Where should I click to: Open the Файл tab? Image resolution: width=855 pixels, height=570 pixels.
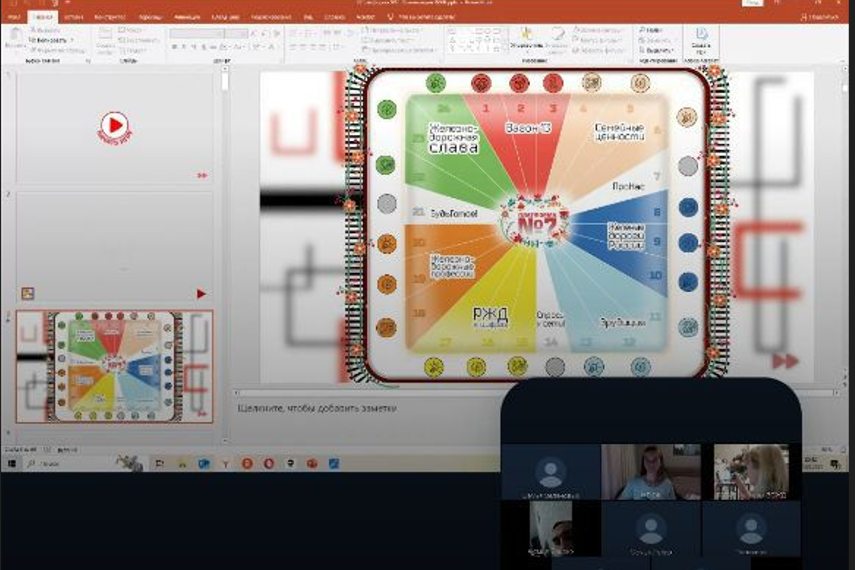[15, 17]
